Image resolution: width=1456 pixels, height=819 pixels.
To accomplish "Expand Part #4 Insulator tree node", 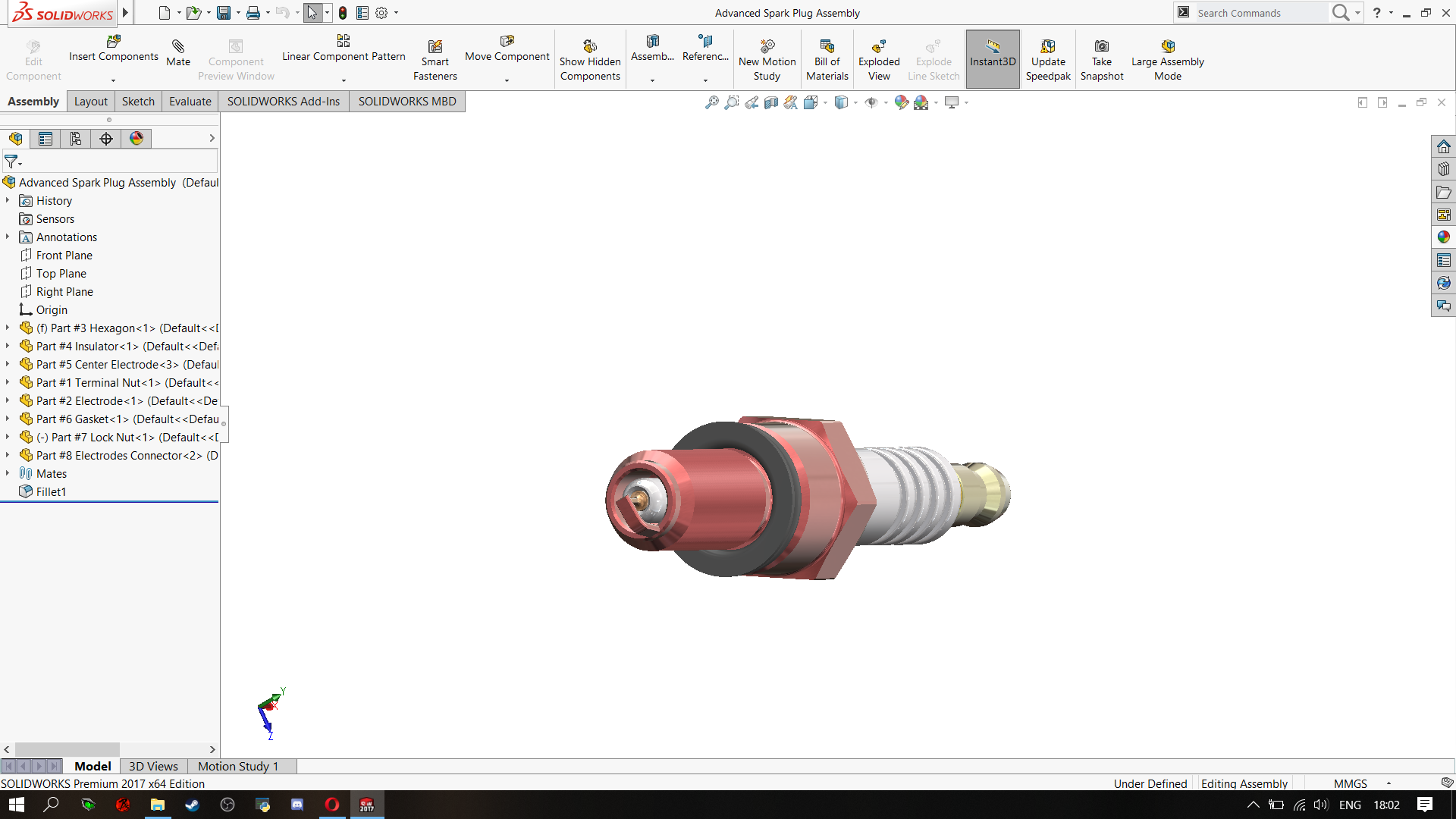I will [8, 346].
